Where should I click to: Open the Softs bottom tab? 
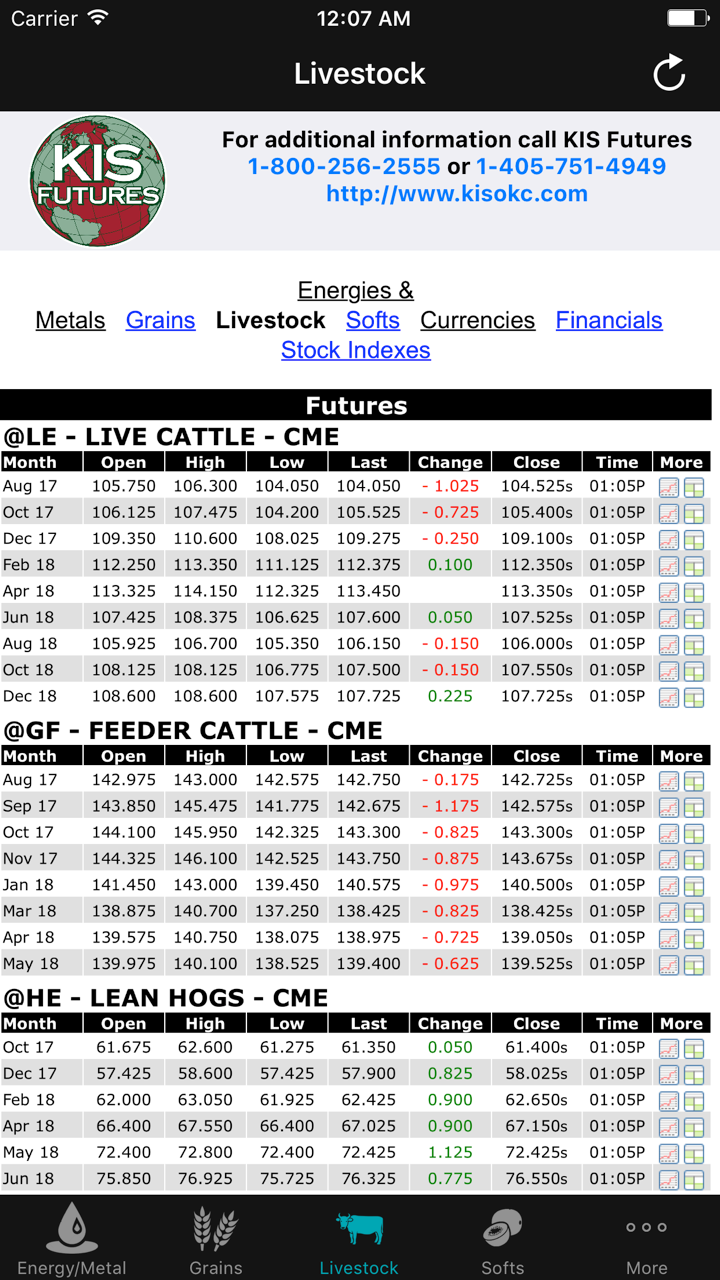pyautogui.click(x=502, y=1240)
